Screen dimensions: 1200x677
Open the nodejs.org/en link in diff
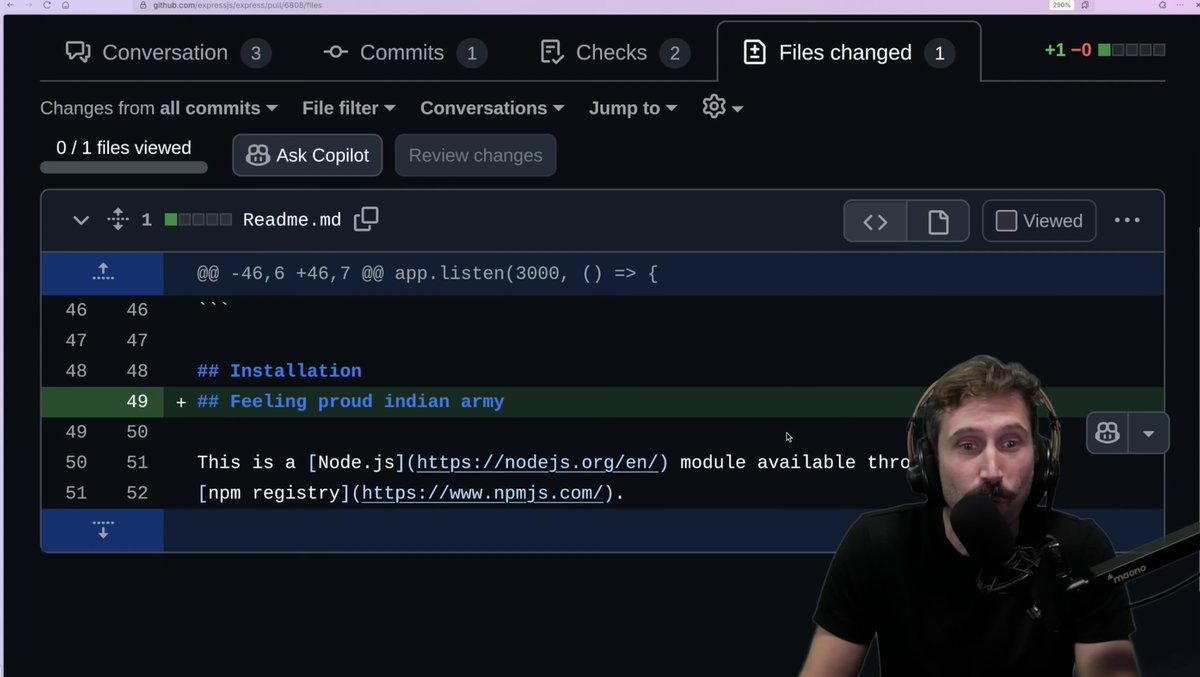(x=537, y=463)
